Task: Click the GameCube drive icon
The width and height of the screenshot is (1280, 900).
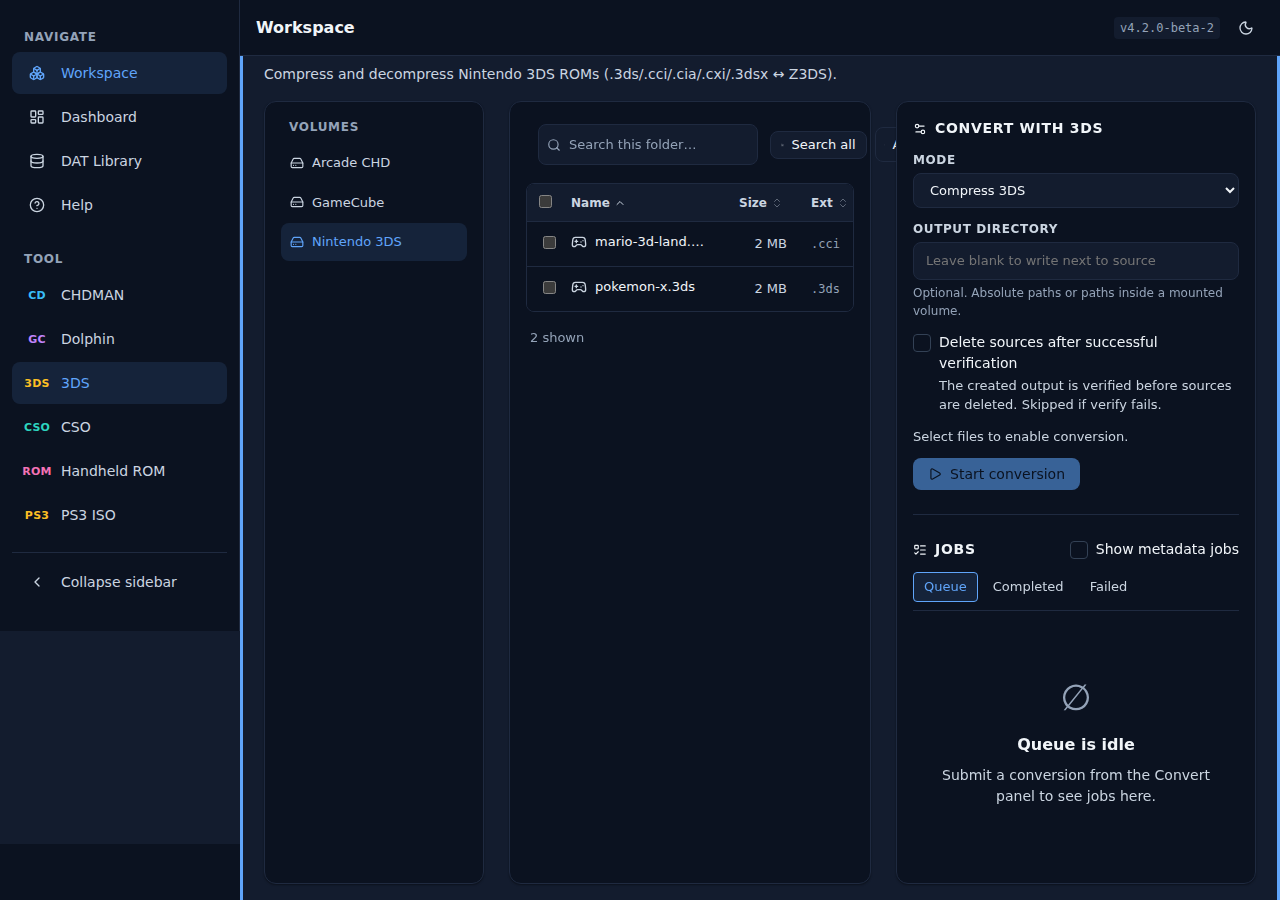Action: (x=297, y=203)
